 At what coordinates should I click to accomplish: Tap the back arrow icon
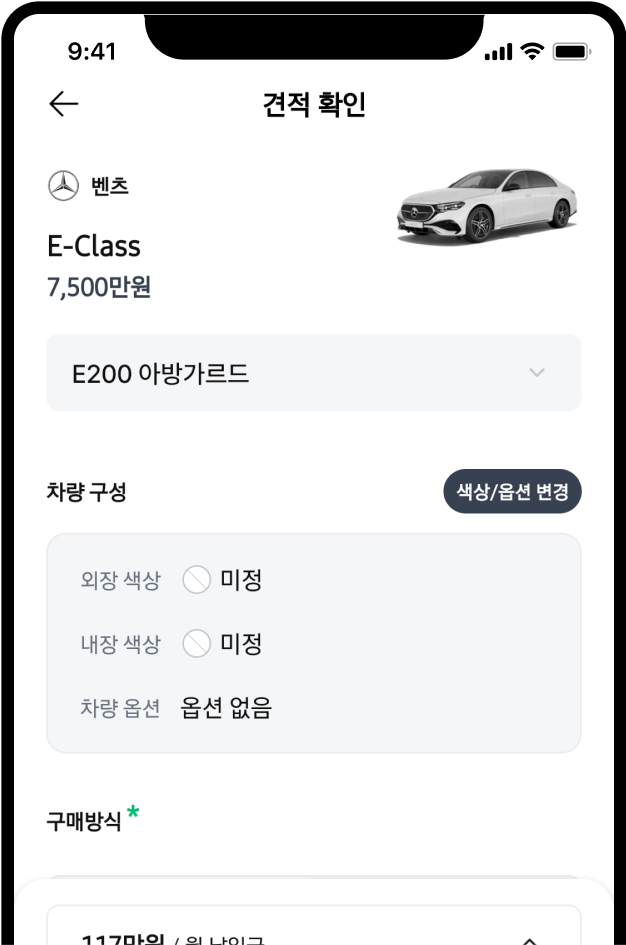coord(64,104)
